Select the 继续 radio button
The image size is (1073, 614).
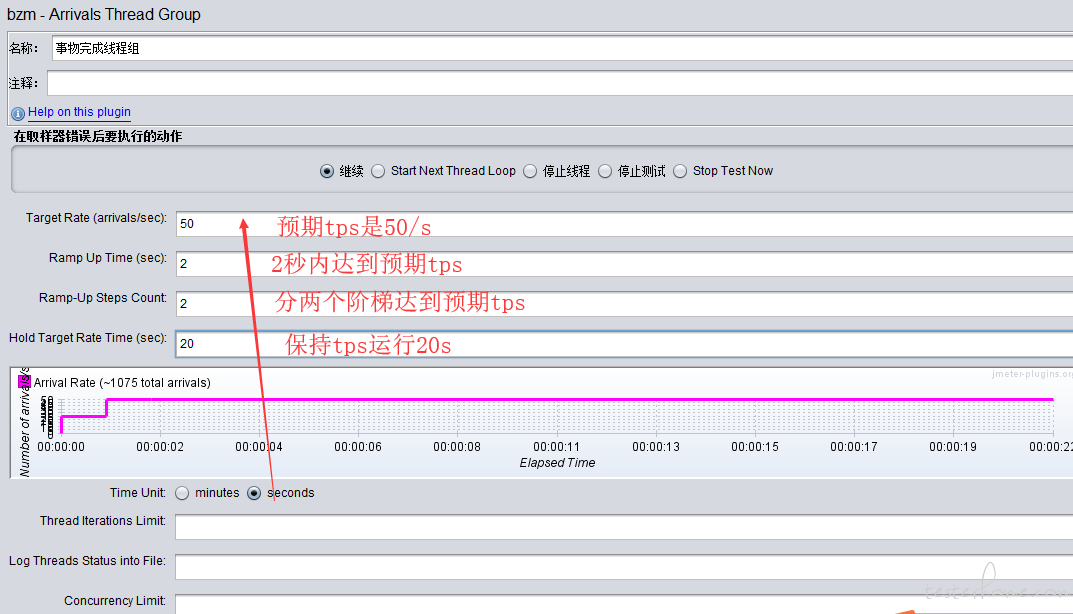tap(327, 171)
